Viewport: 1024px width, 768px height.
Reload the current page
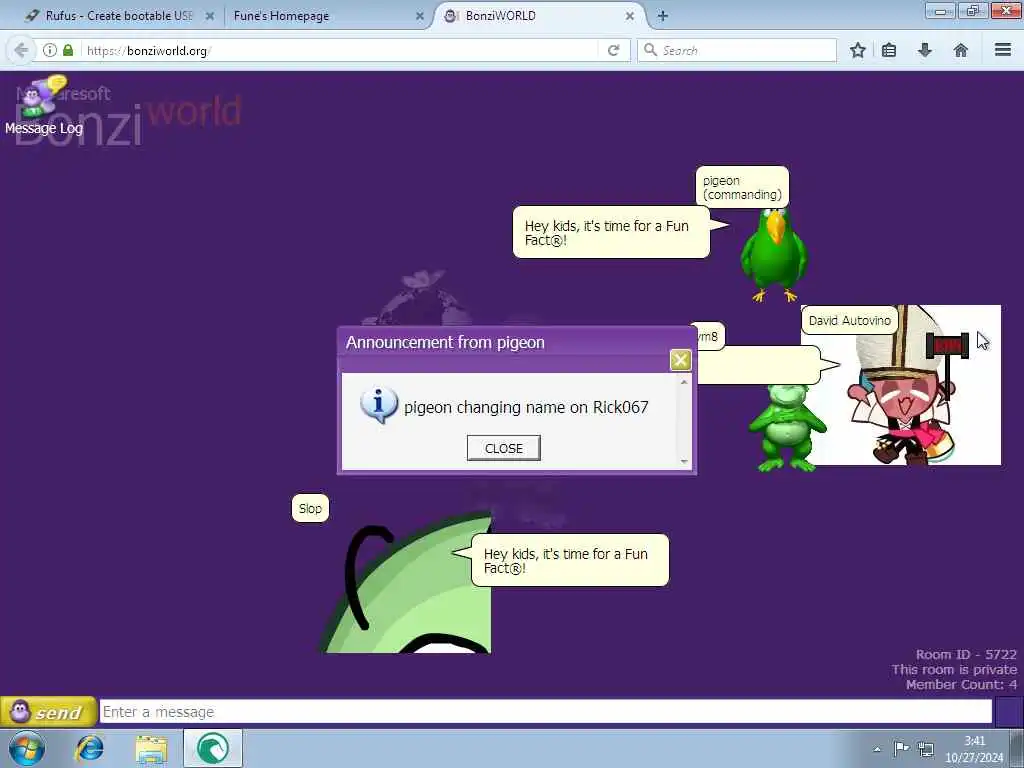[613, 50]
